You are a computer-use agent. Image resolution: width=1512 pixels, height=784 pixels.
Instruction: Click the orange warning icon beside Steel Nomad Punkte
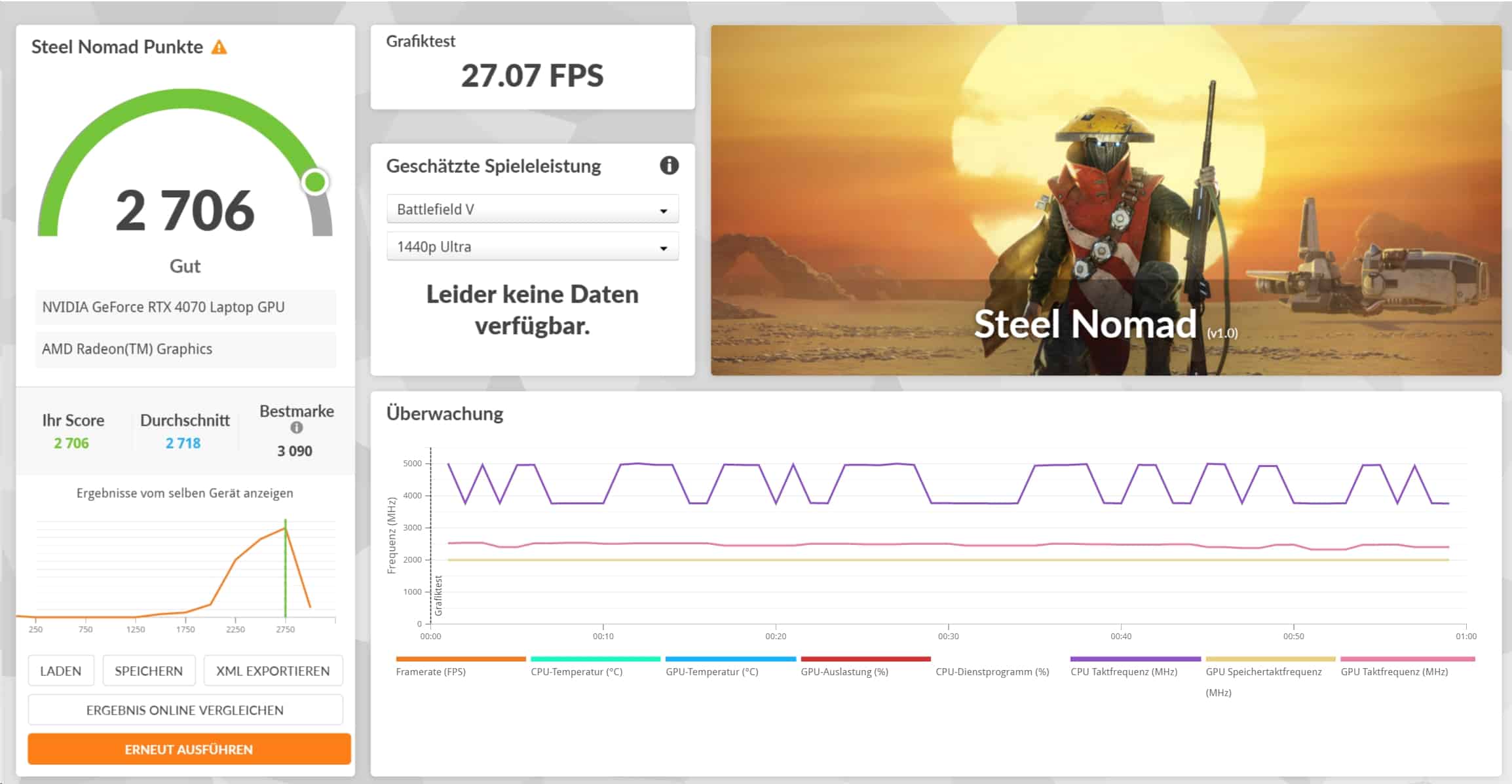[x=219, y=47]
